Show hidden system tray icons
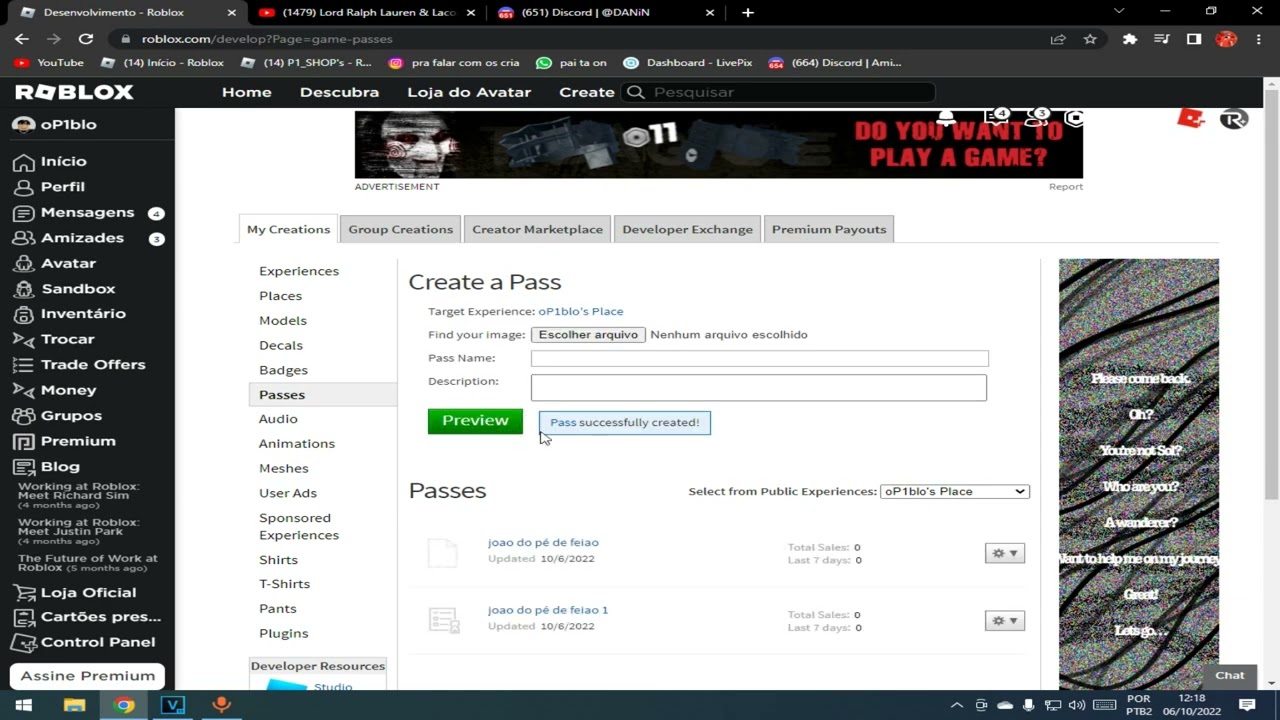 click(x=957, y=705)
